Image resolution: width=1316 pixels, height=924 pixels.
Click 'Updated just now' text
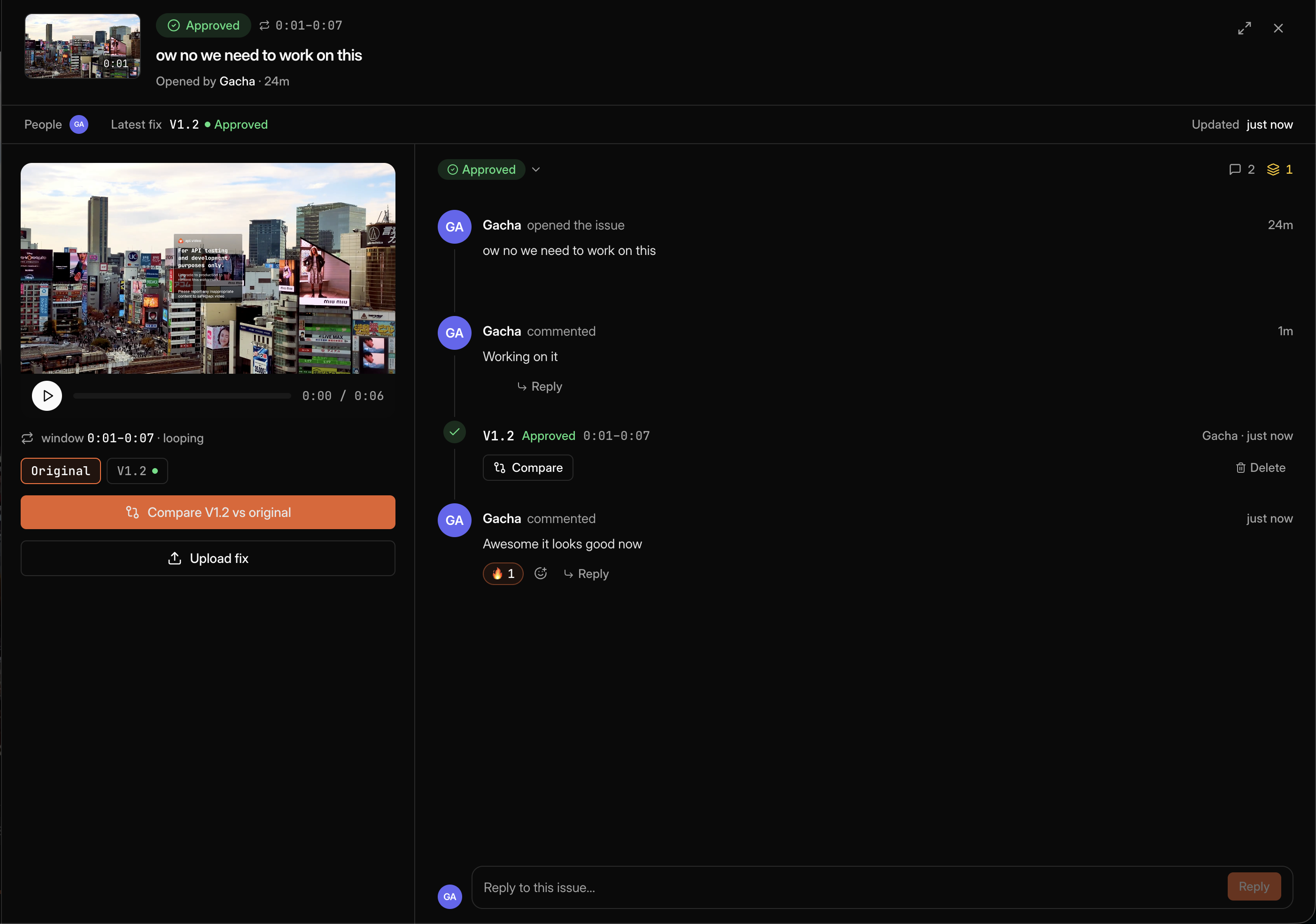point(1242,124)
